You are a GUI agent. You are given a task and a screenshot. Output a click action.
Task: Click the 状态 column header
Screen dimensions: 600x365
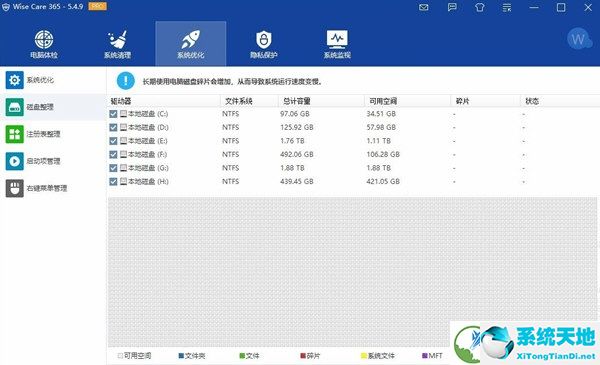pos(560,101)
